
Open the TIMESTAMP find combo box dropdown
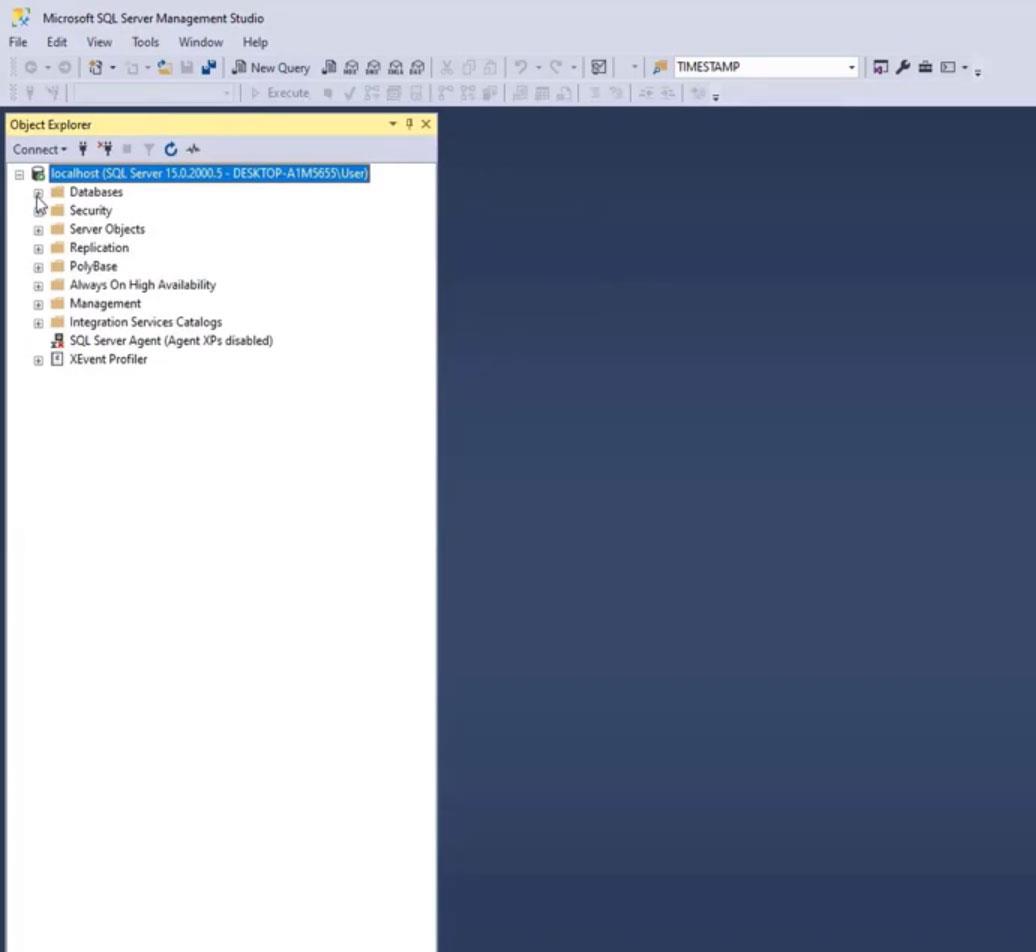pyautogui.click(x=852, y=67)
